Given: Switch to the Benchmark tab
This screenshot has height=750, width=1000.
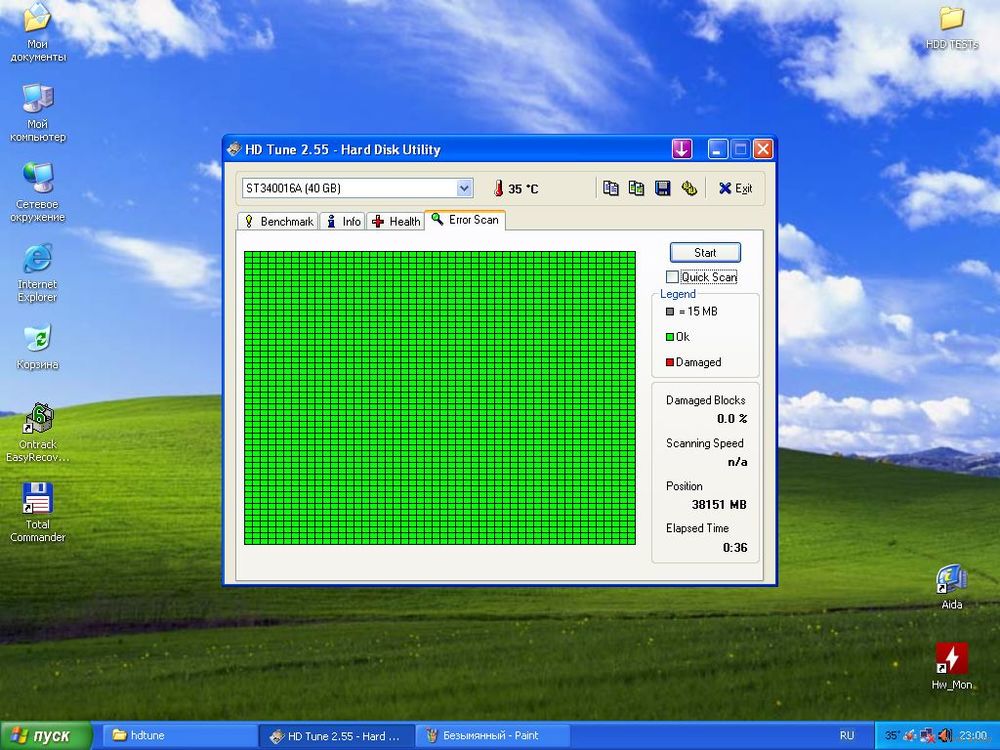Looking at the screenshot, I should pyautogui.click(x=279, y=221).
